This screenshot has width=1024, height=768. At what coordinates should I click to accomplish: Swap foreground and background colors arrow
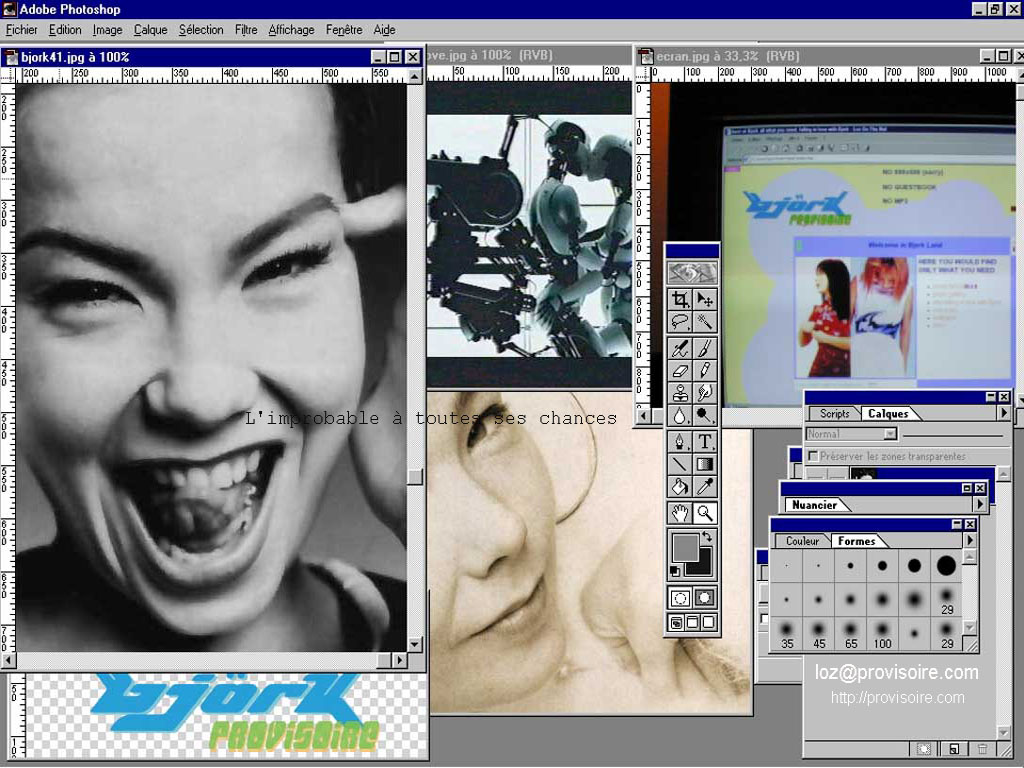[x=707, y=537]
